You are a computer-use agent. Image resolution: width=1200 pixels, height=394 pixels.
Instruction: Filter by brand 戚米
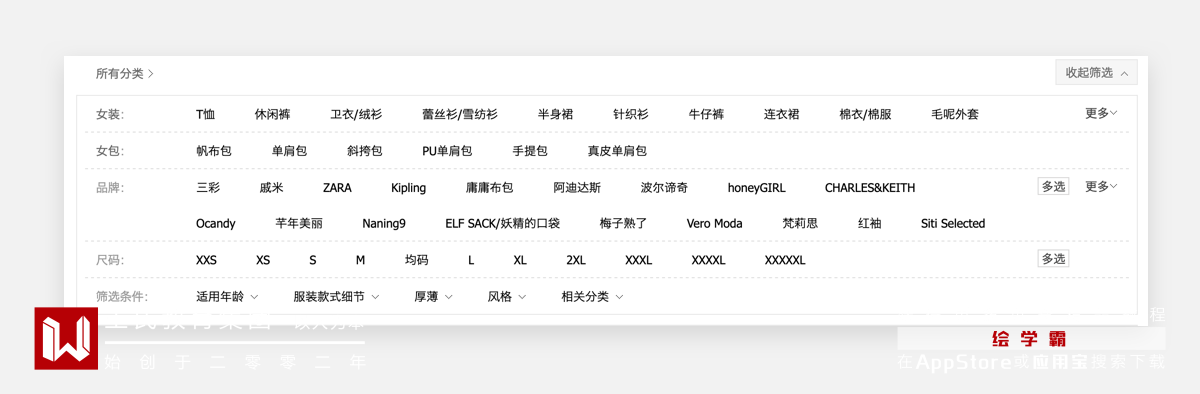(x=271, y=187)
